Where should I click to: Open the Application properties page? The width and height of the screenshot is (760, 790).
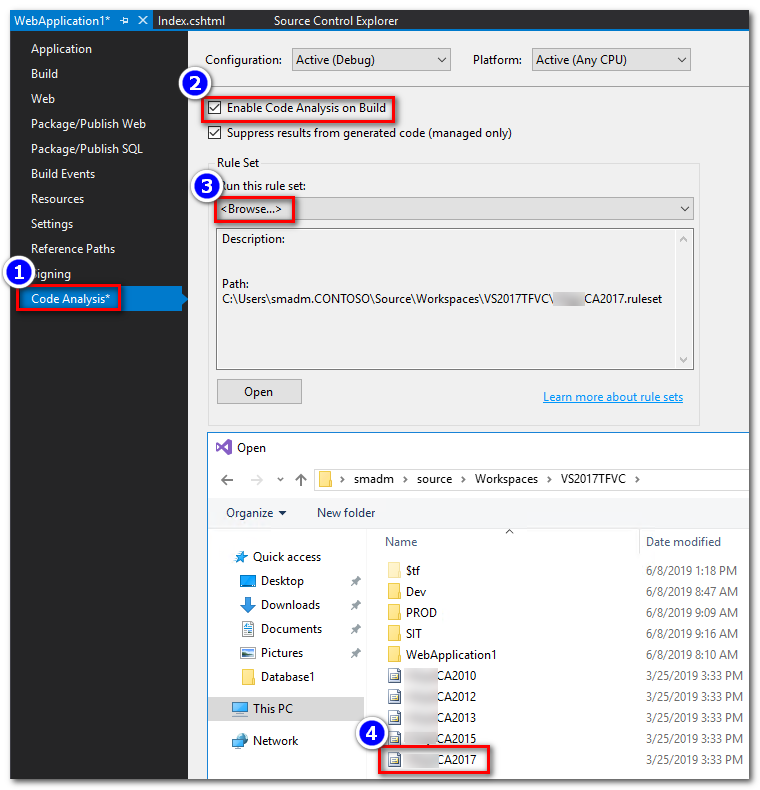(x=61, y=49)
